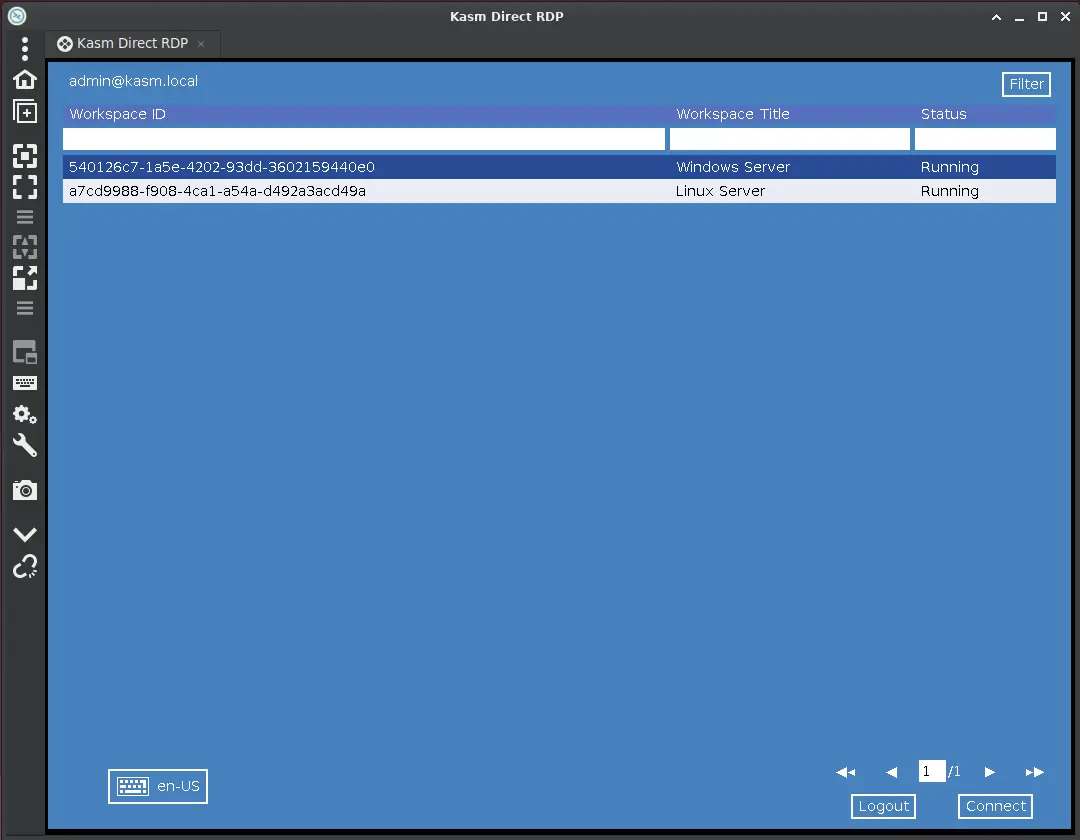
Task: Click the new connection plus icon
Action: [x=25, y=111]
